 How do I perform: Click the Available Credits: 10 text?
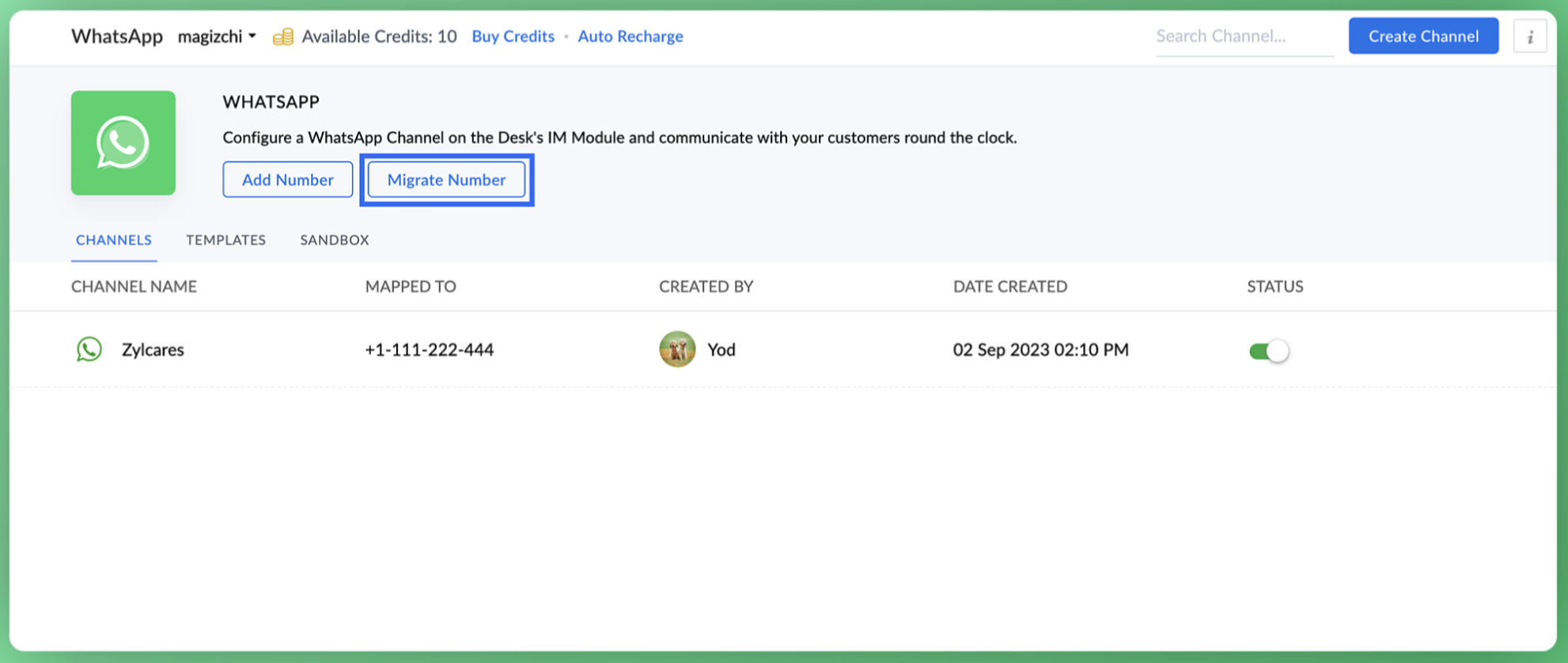380,36
